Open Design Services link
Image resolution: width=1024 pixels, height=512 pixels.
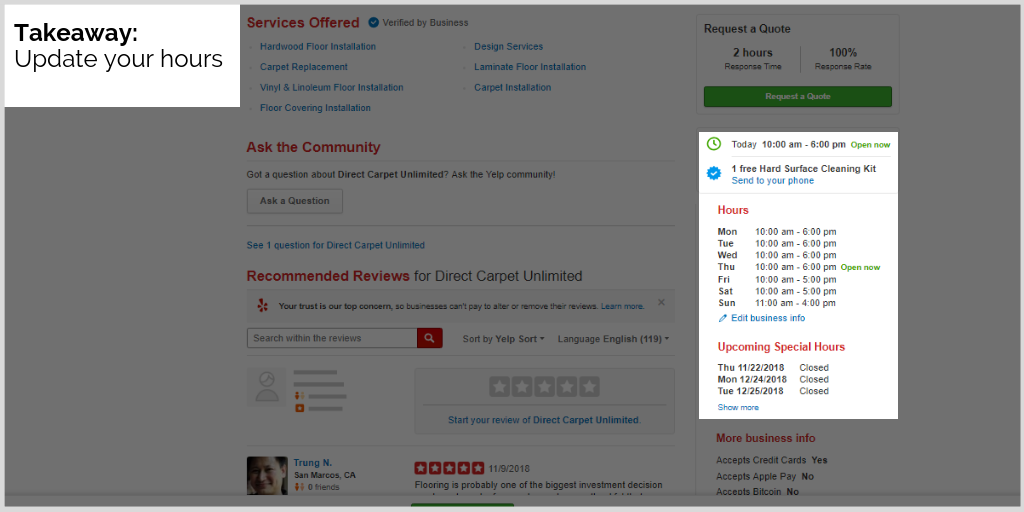coord(509,46)
